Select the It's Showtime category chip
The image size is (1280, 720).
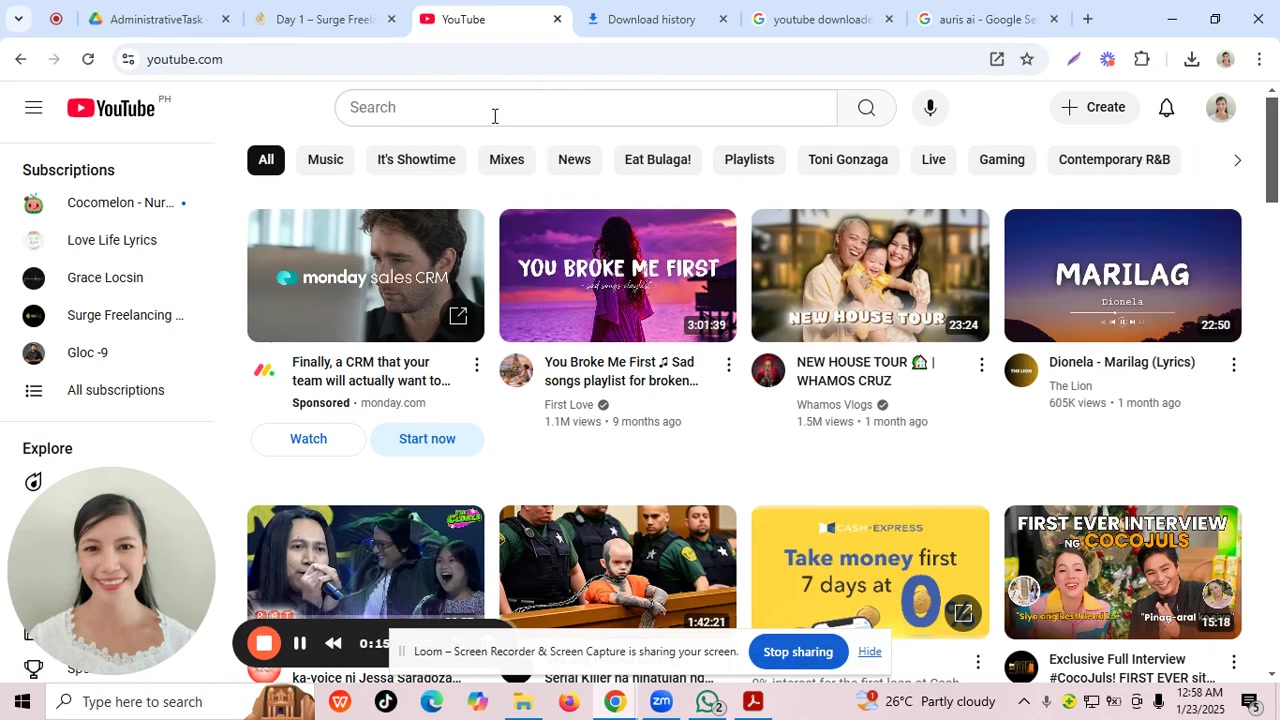click(x=416, y=160)
